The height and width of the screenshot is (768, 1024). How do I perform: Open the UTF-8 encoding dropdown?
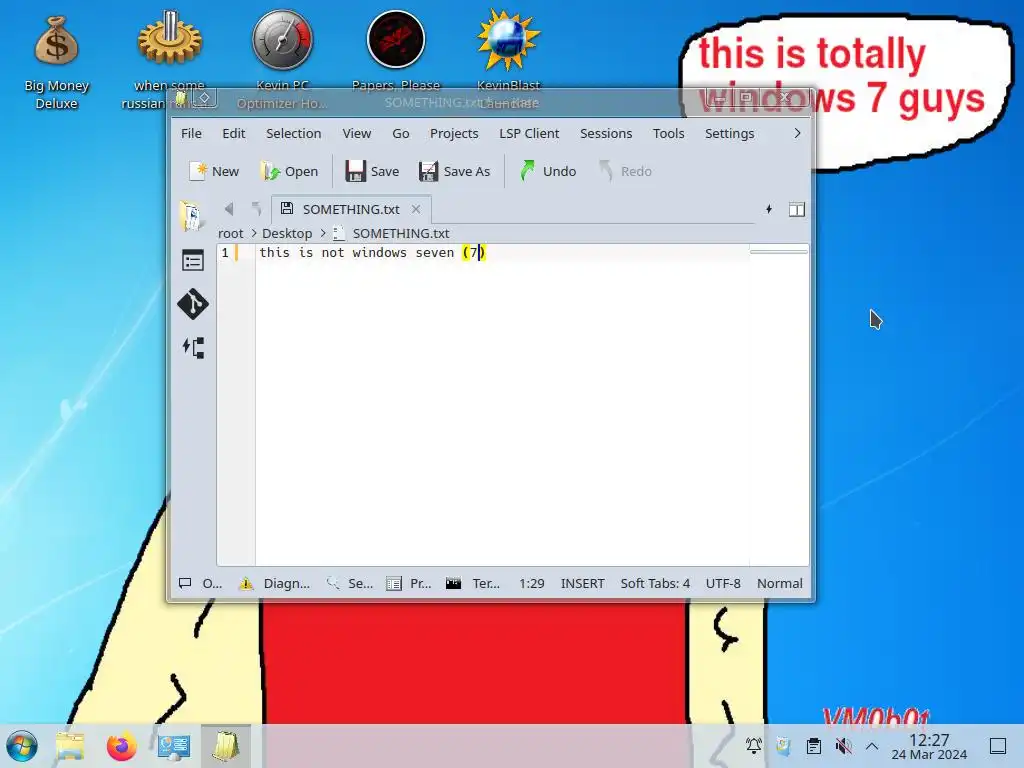point(723,583)
